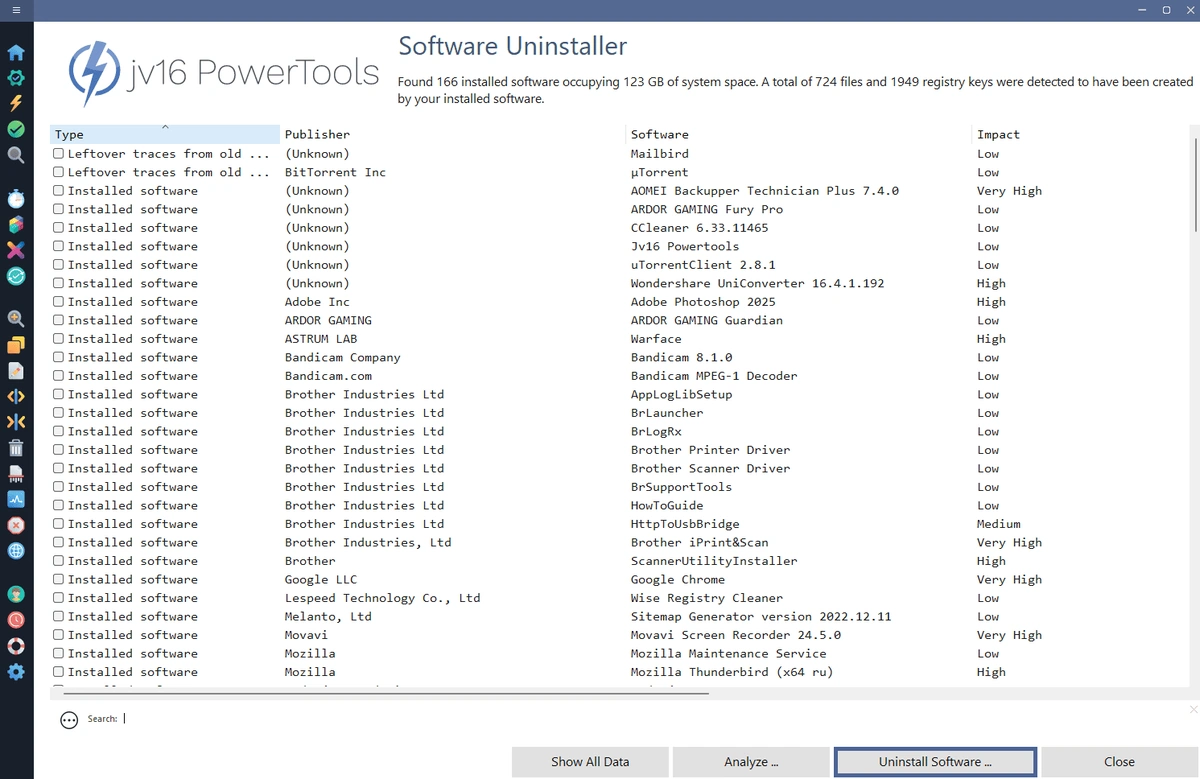Open the user avatar account icon
This screenshot has height=779, width=1200.
click(16, 594)
